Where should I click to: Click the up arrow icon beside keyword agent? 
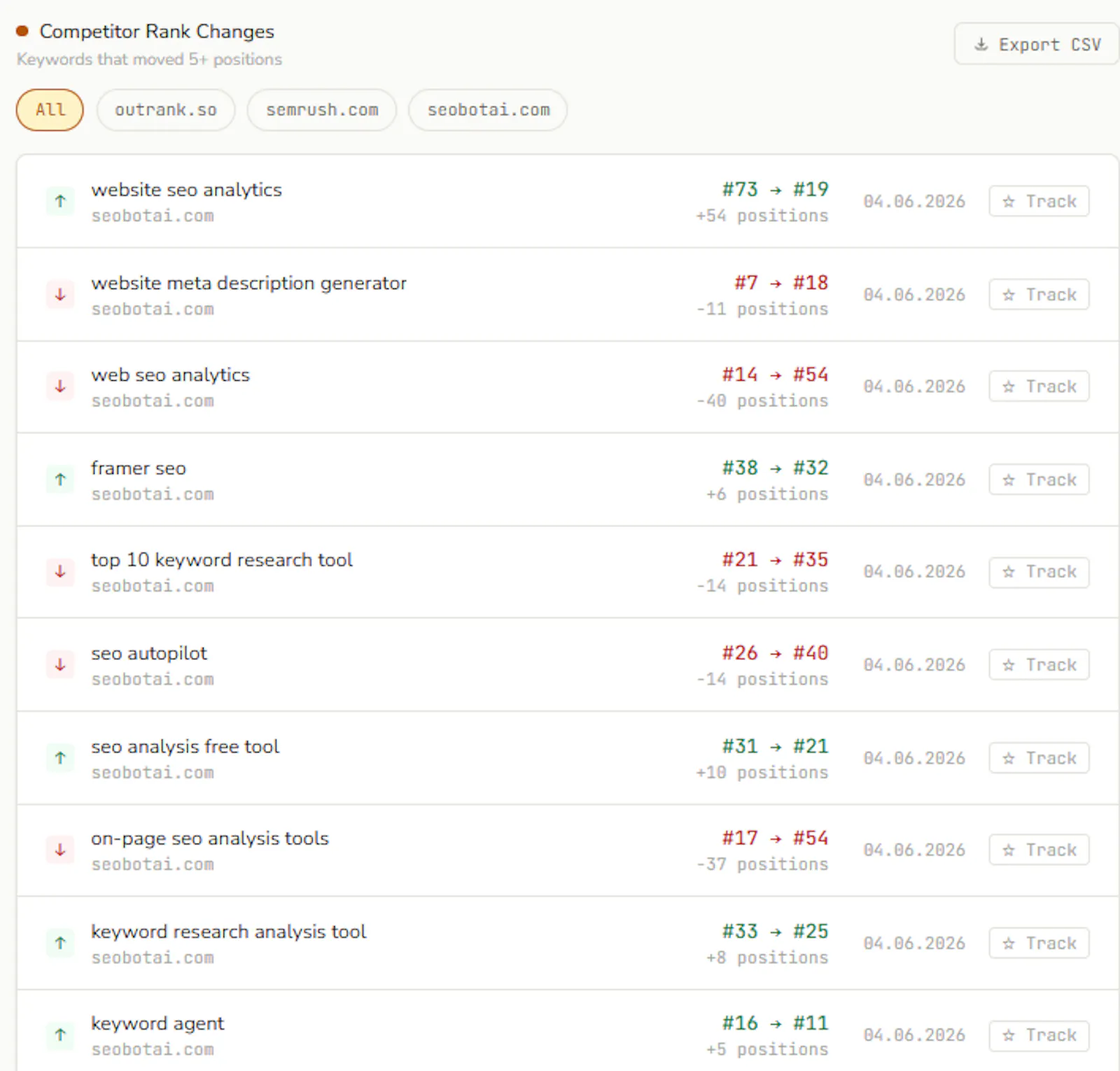[60, 1035]
